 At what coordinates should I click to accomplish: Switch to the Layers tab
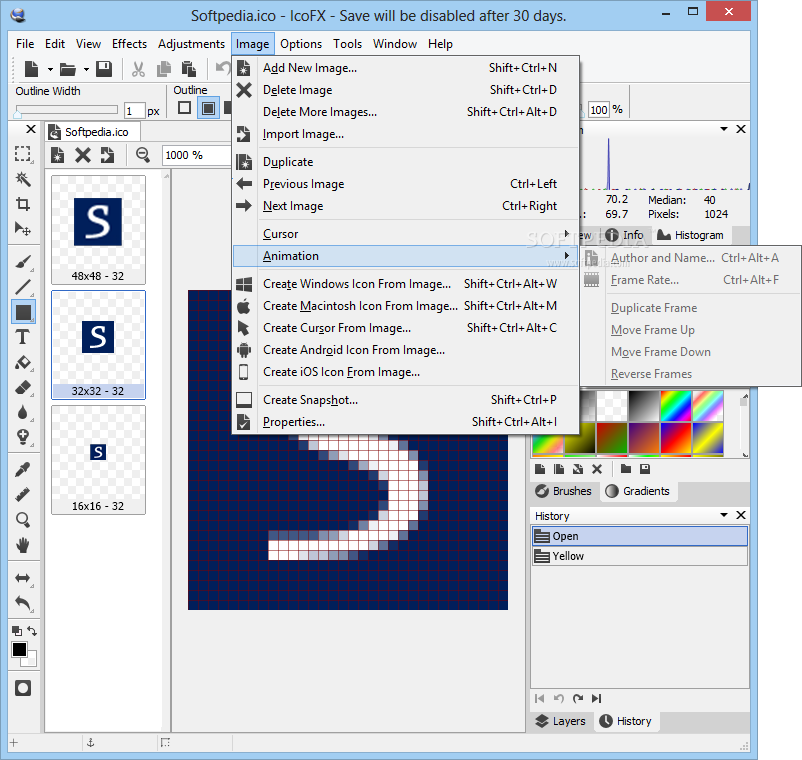(x=561, y=721)
